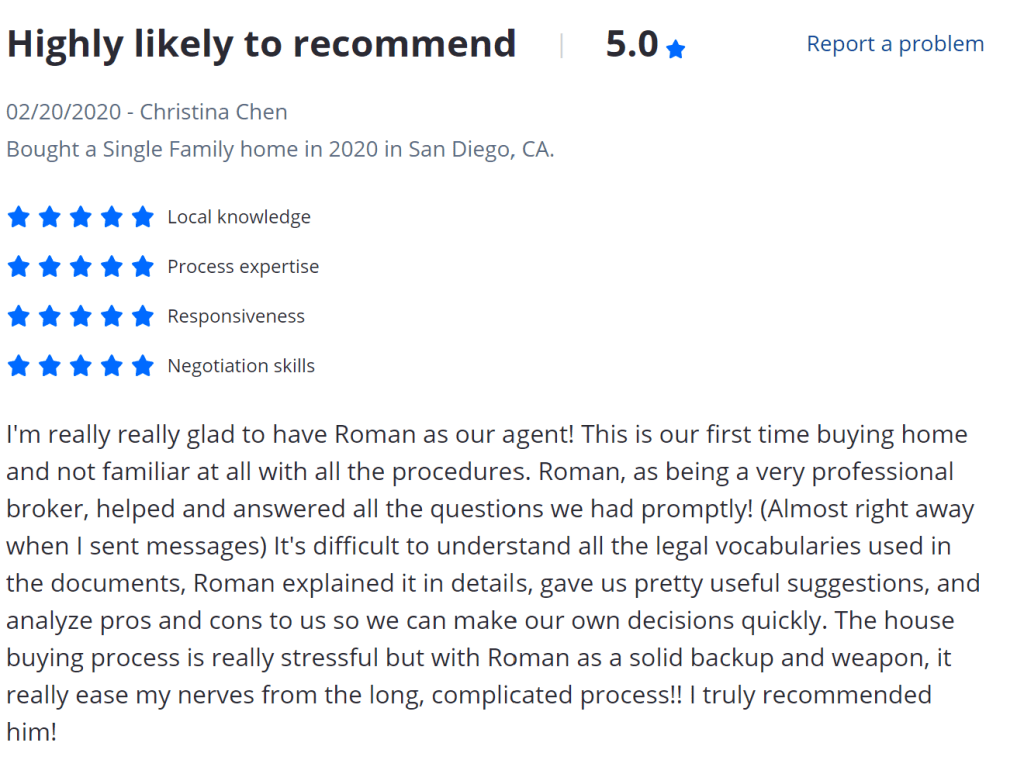This screenshot has height=760, width=1024.
Task: Click the fourth star for Responsiveness
Action: tap(112, 316)
